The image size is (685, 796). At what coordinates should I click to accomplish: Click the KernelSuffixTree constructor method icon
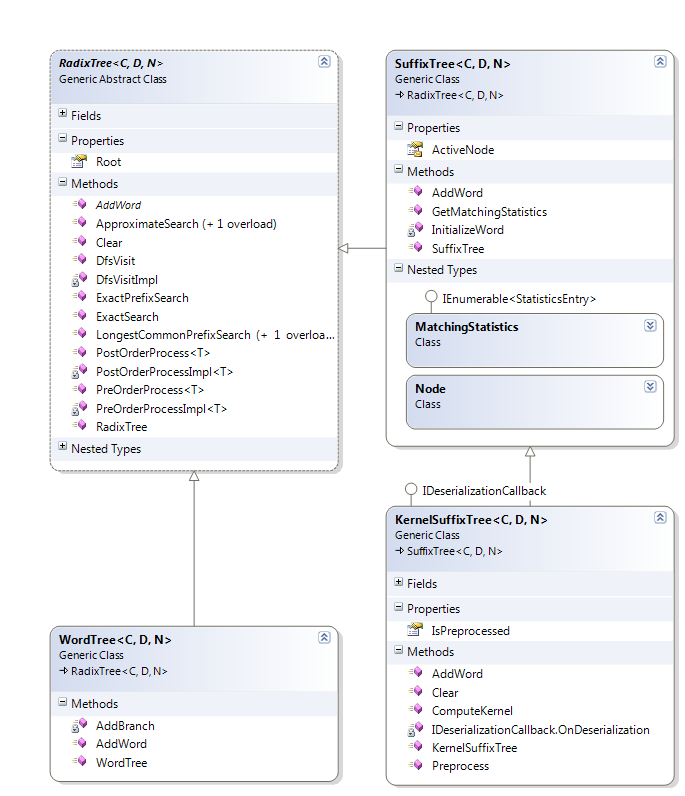415,746
